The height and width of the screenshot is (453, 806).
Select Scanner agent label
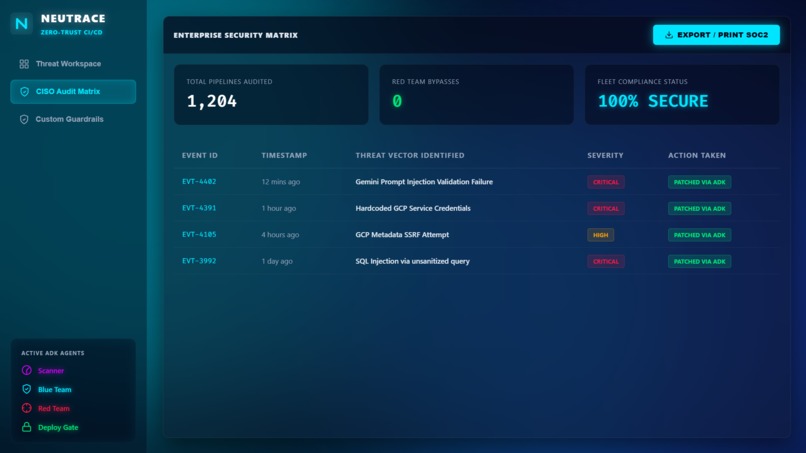pyautogui.click(x=51, y=371)
